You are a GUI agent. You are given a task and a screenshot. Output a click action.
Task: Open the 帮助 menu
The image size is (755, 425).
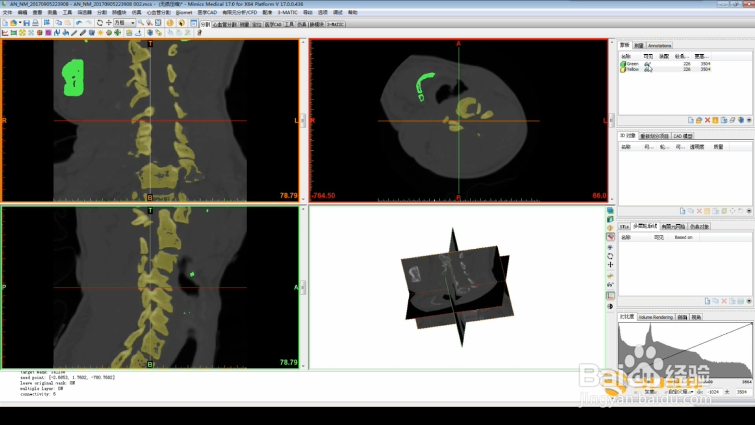(352, 13)
